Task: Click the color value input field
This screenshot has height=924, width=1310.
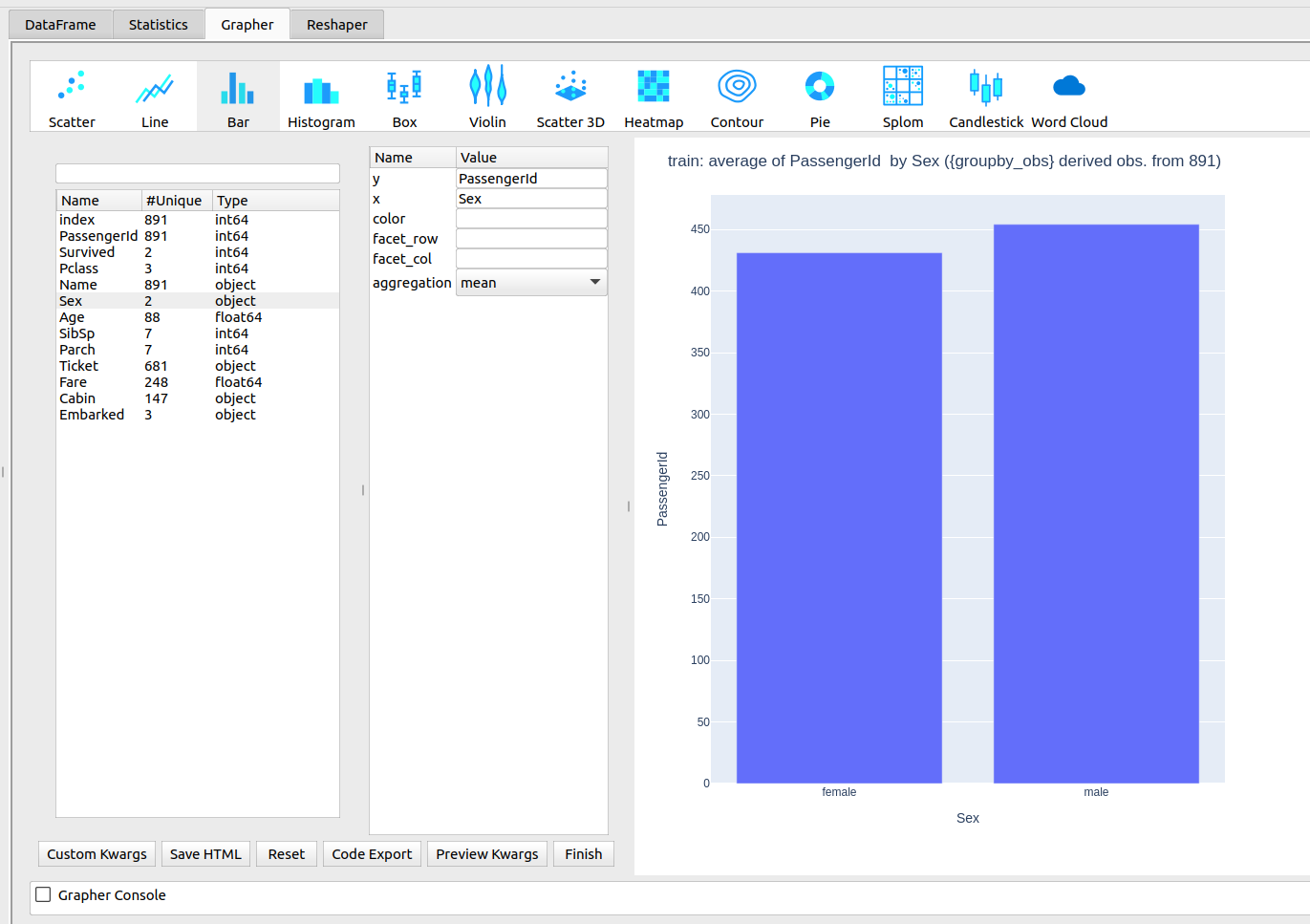Action: pyautogui.click(x=531, y=219)
